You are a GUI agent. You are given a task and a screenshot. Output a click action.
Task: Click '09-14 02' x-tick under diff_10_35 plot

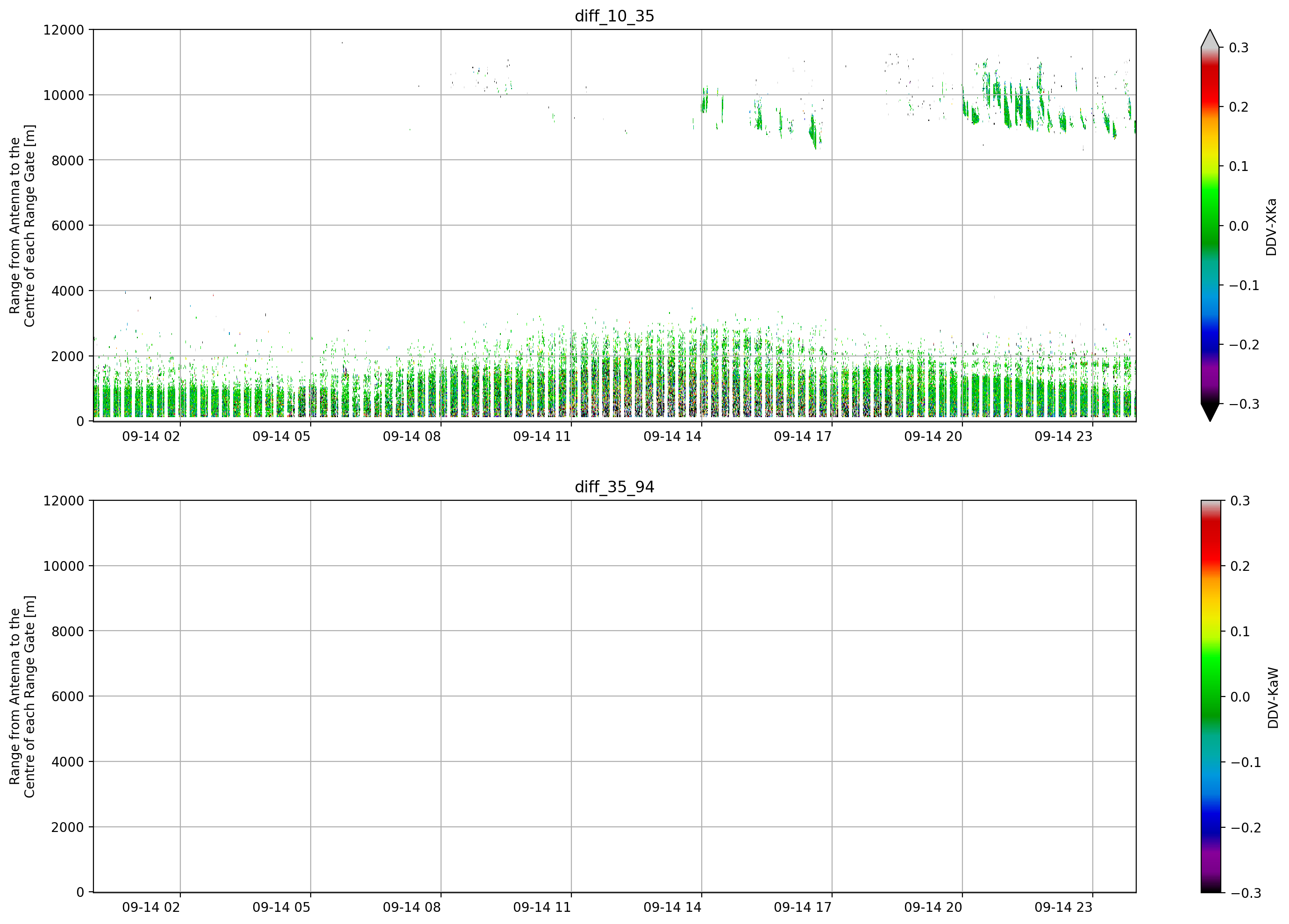[x=151, y=436]
